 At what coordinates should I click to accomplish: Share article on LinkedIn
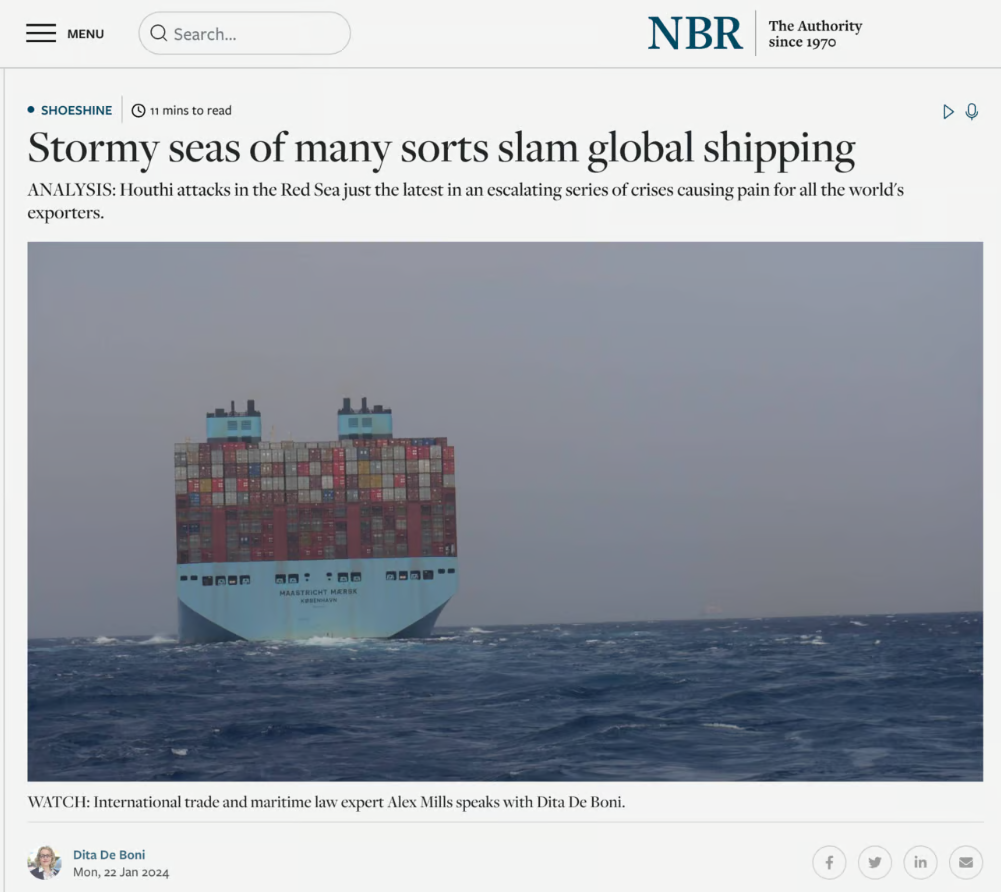[920, 863]
